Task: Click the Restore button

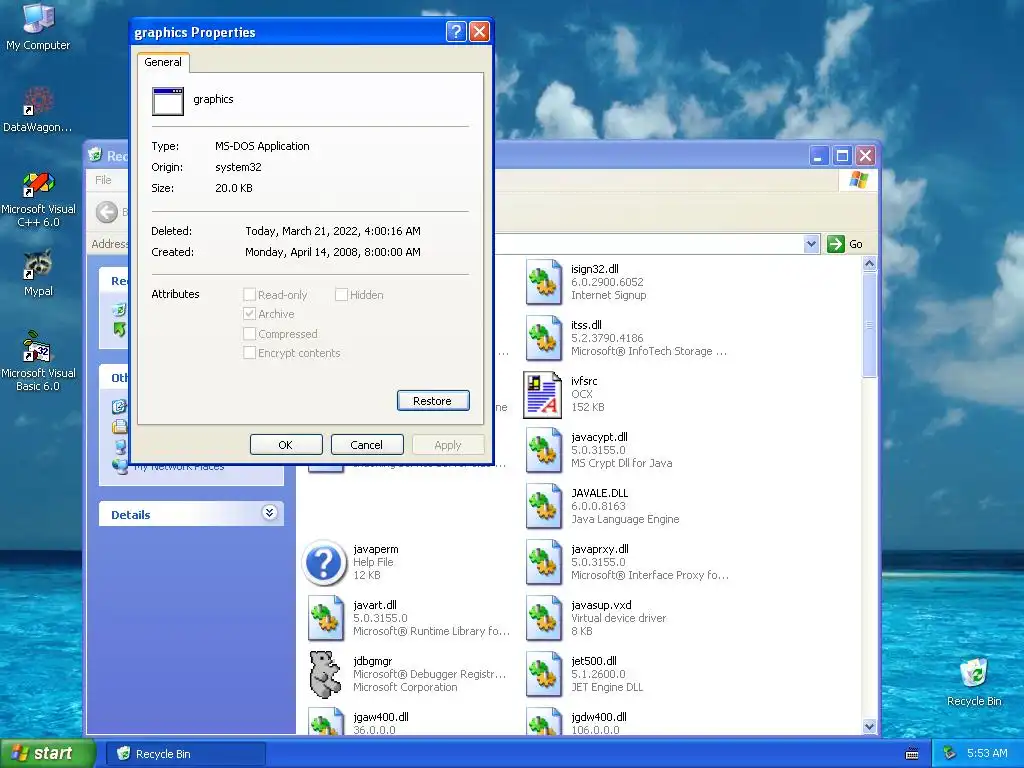Action: (433, 400)
